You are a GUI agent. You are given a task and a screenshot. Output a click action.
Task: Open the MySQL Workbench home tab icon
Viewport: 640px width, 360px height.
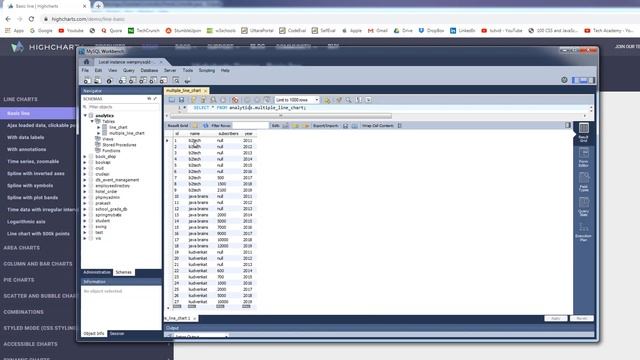[x=86, y=62]
